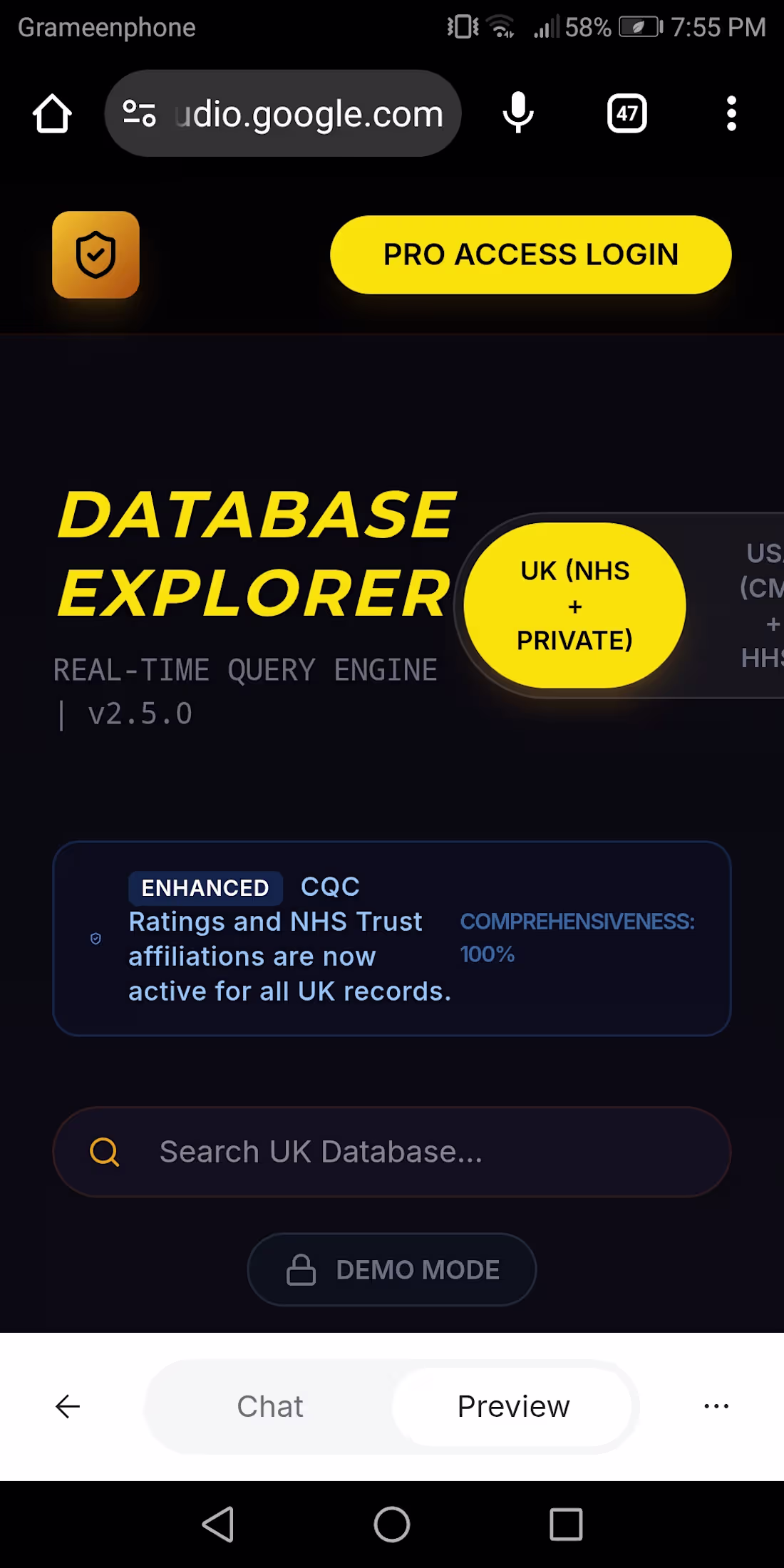The image size is (784, 1568).
Task: Tap Android back navigation triangle
Action: [x=218, y=1525]
